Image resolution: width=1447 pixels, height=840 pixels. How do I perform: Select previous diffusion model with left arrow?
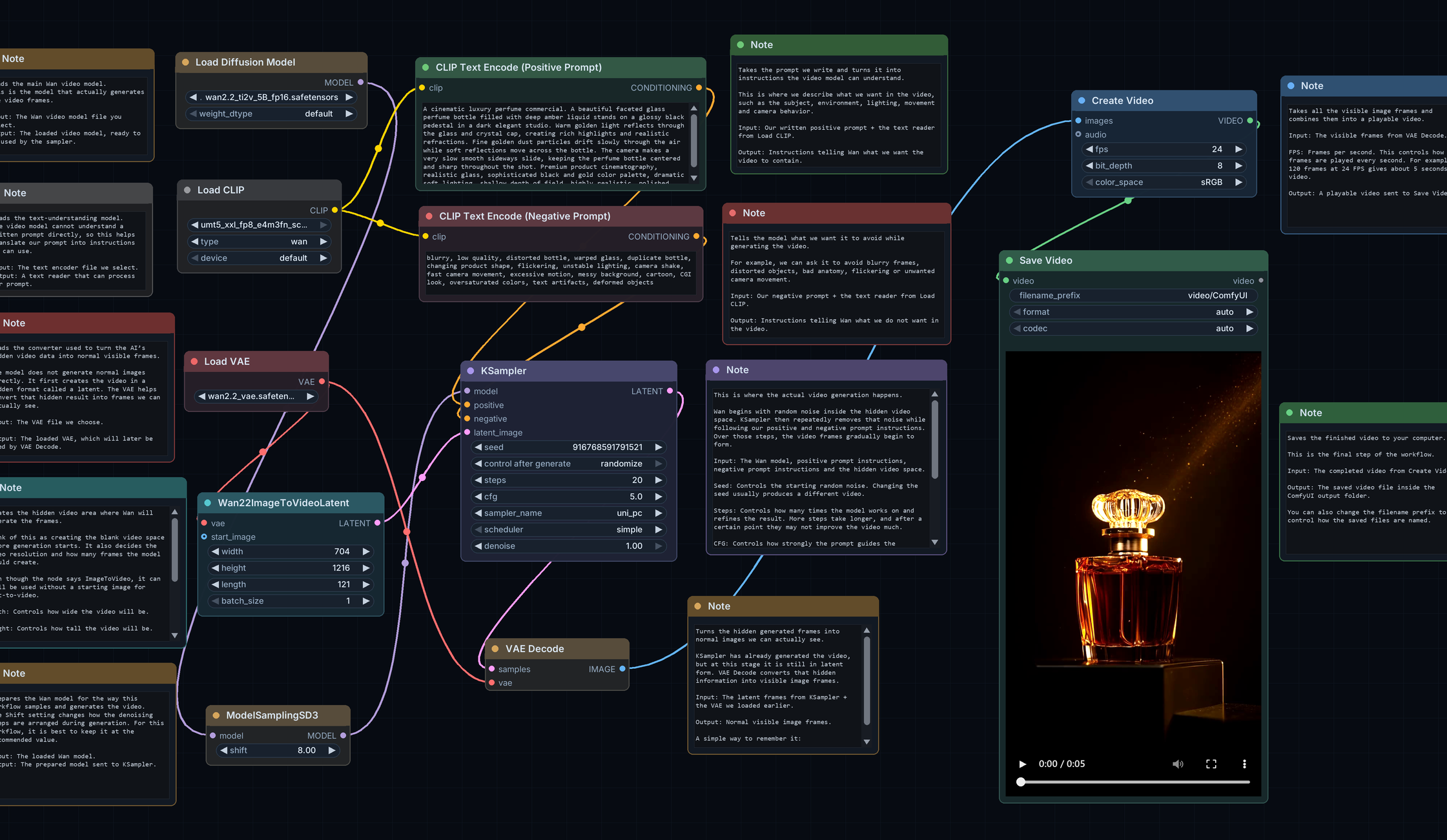pos(193,97)
